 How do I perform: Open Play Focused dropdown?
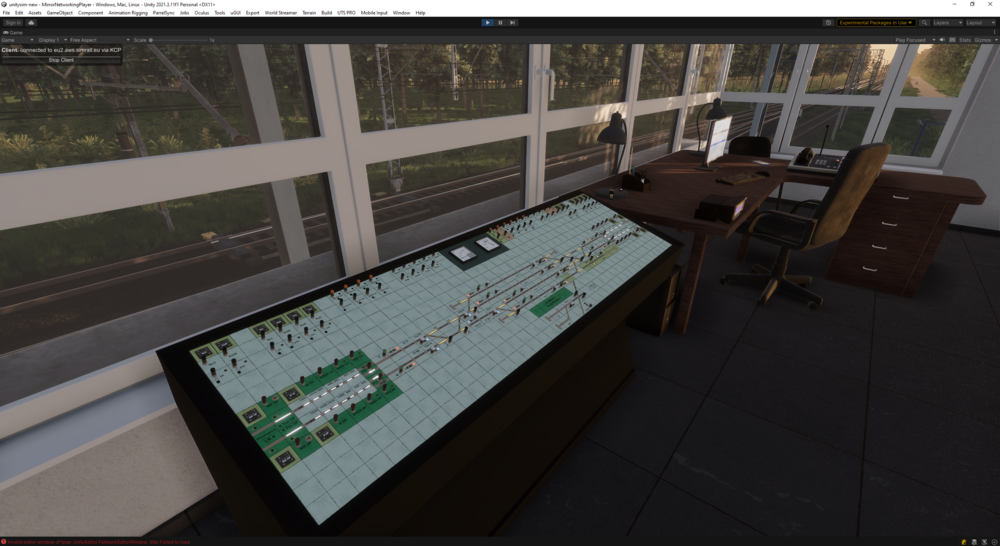[915, 40]
